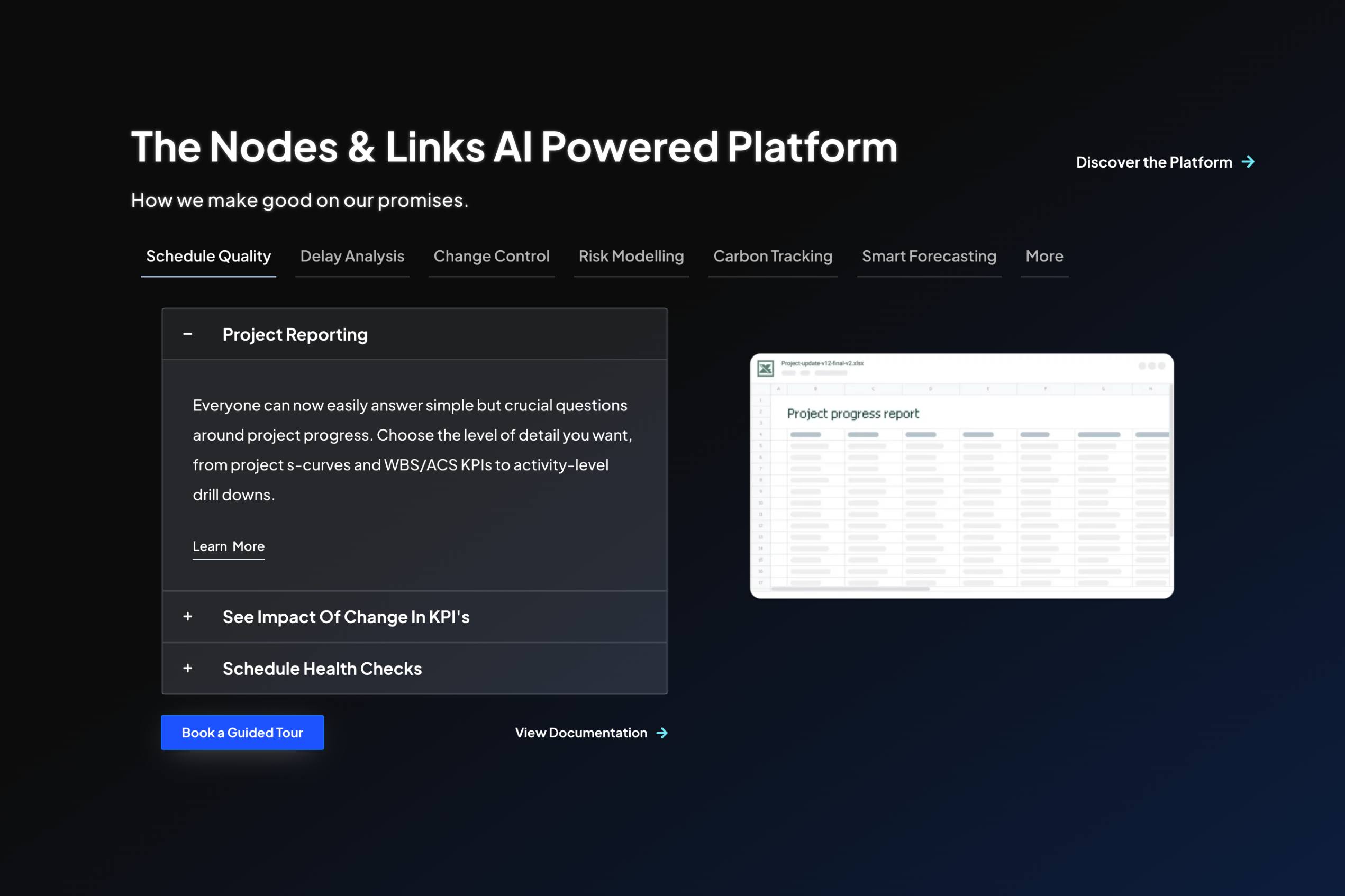
Task: Click the window dots in spreadsheet preview
Action: click(1151, 365)
